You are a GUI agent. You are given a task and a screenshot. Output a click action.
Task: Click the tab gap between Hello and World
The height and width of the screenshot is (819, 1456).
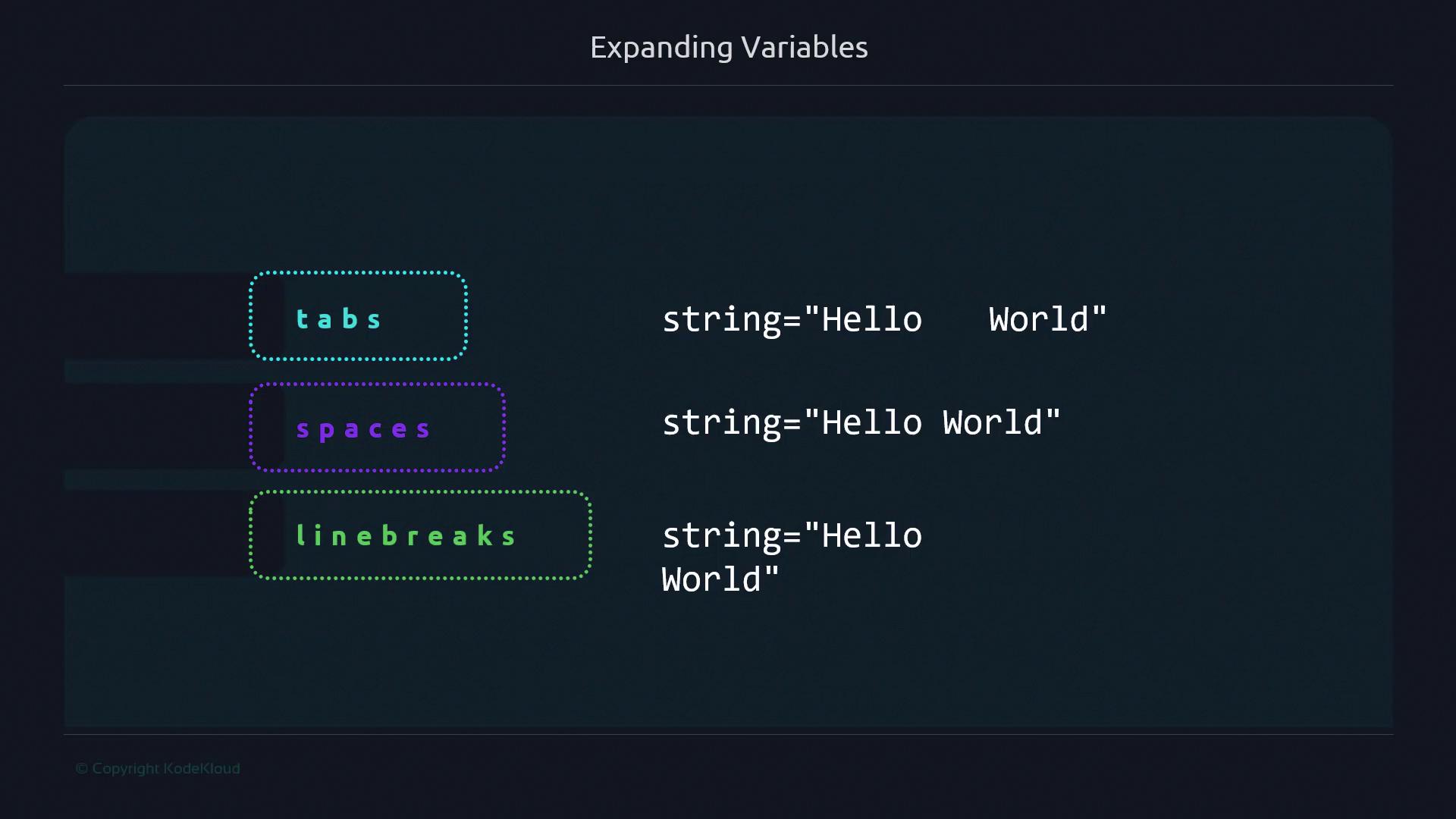955,319
